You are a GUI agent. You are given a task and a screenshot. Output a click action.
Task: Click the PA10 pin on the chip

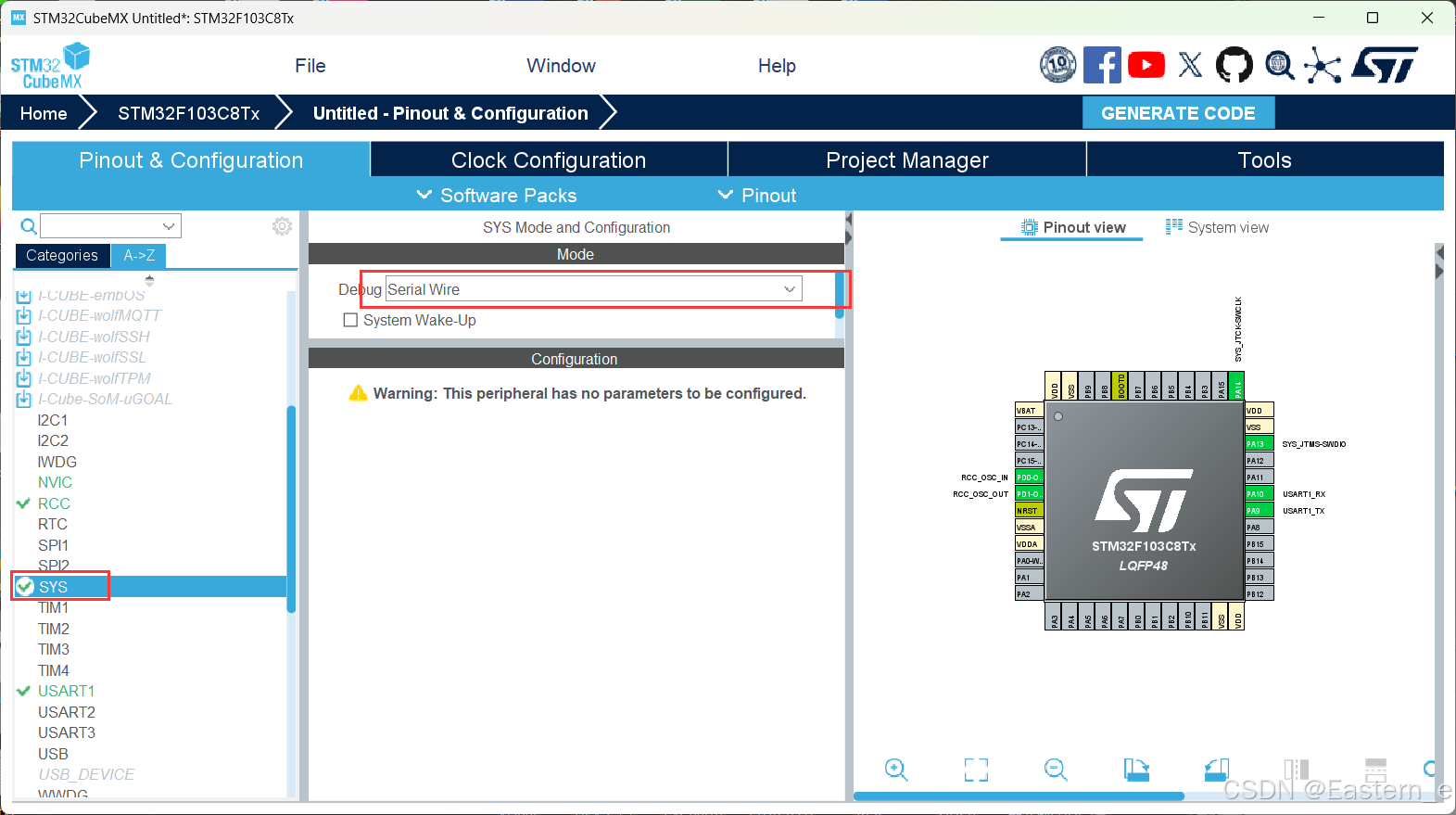(x=1260, y=494)
